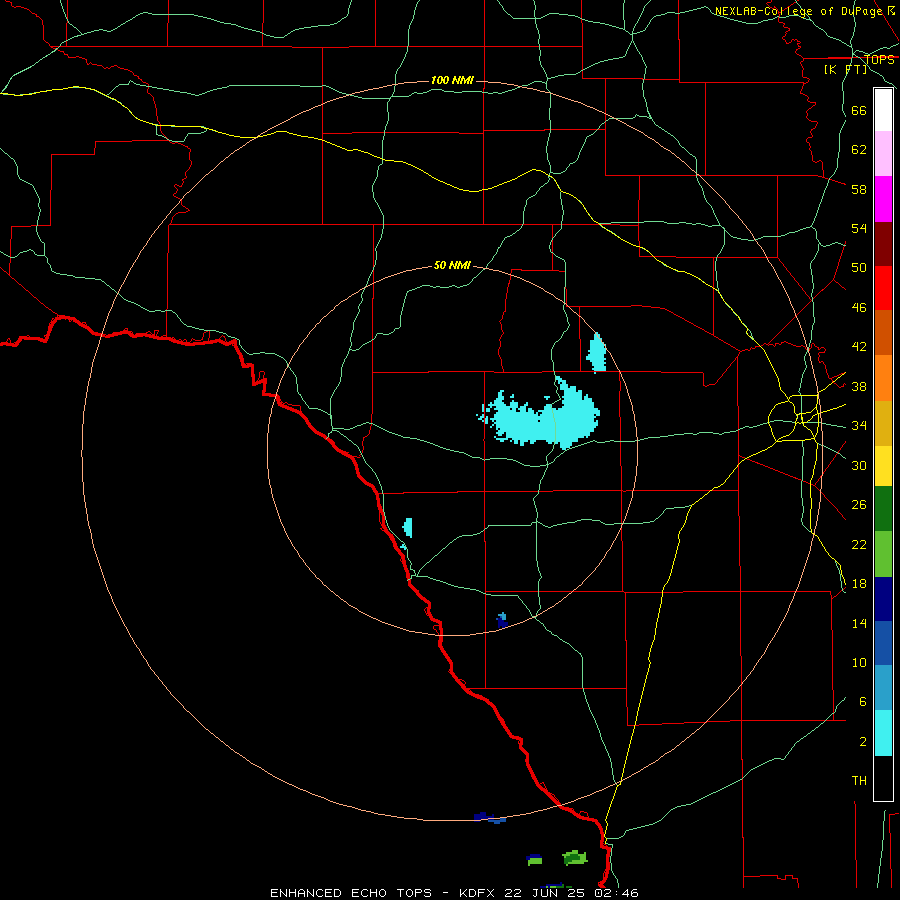The width and height of the screenshot is (900, 900).
Task: Click the 50 NMI range ring label
Action: (x=452, y=265)
